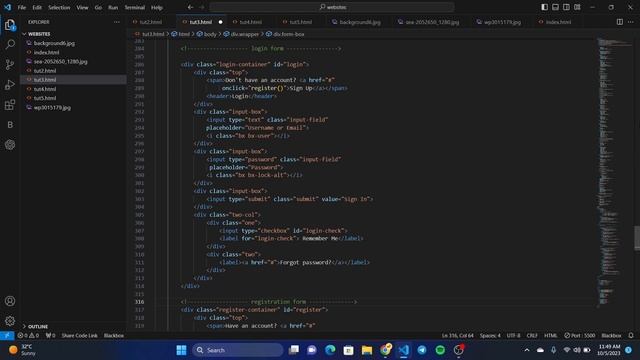Switch to the background6.jpg editor tab
The width and height of the screenshot is (640, 360).
pos(360,22)
